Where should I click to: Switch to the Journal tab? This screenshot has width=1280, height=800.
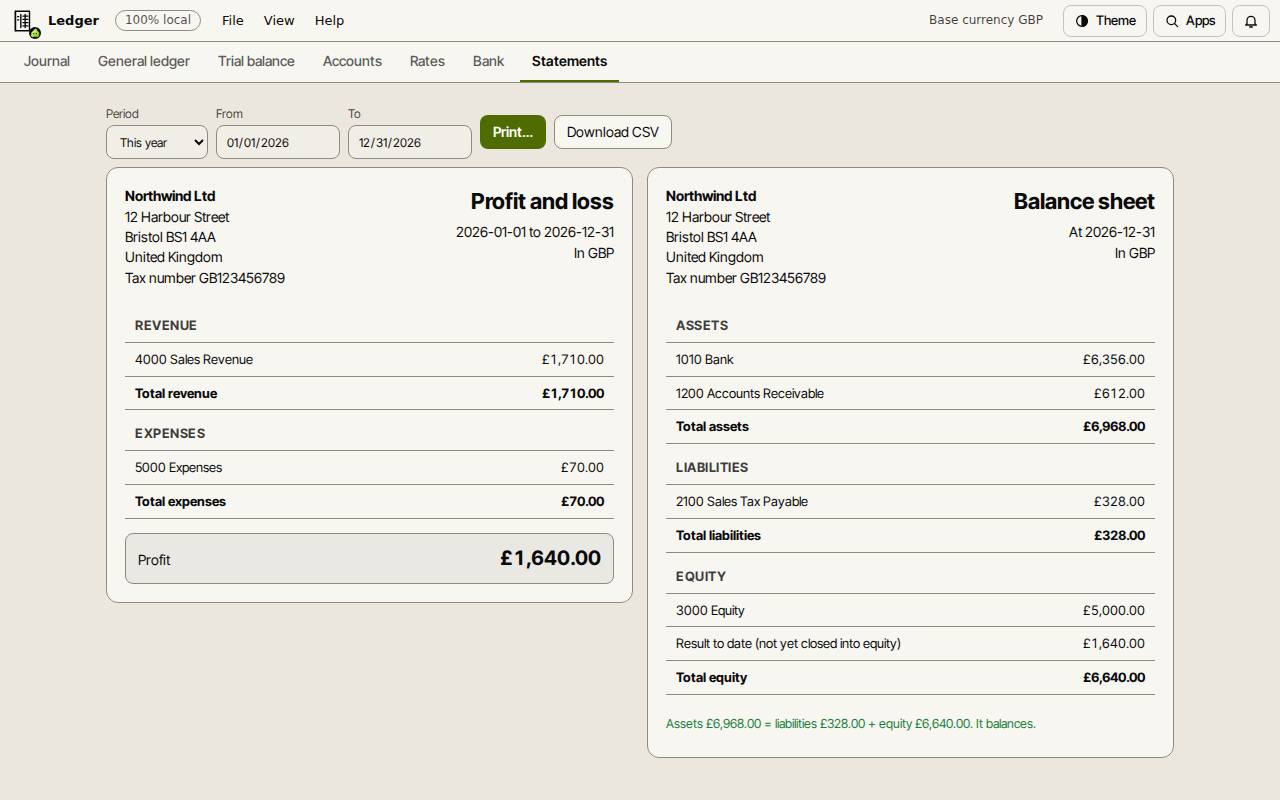pyautogui.click(x=47, y=61)
